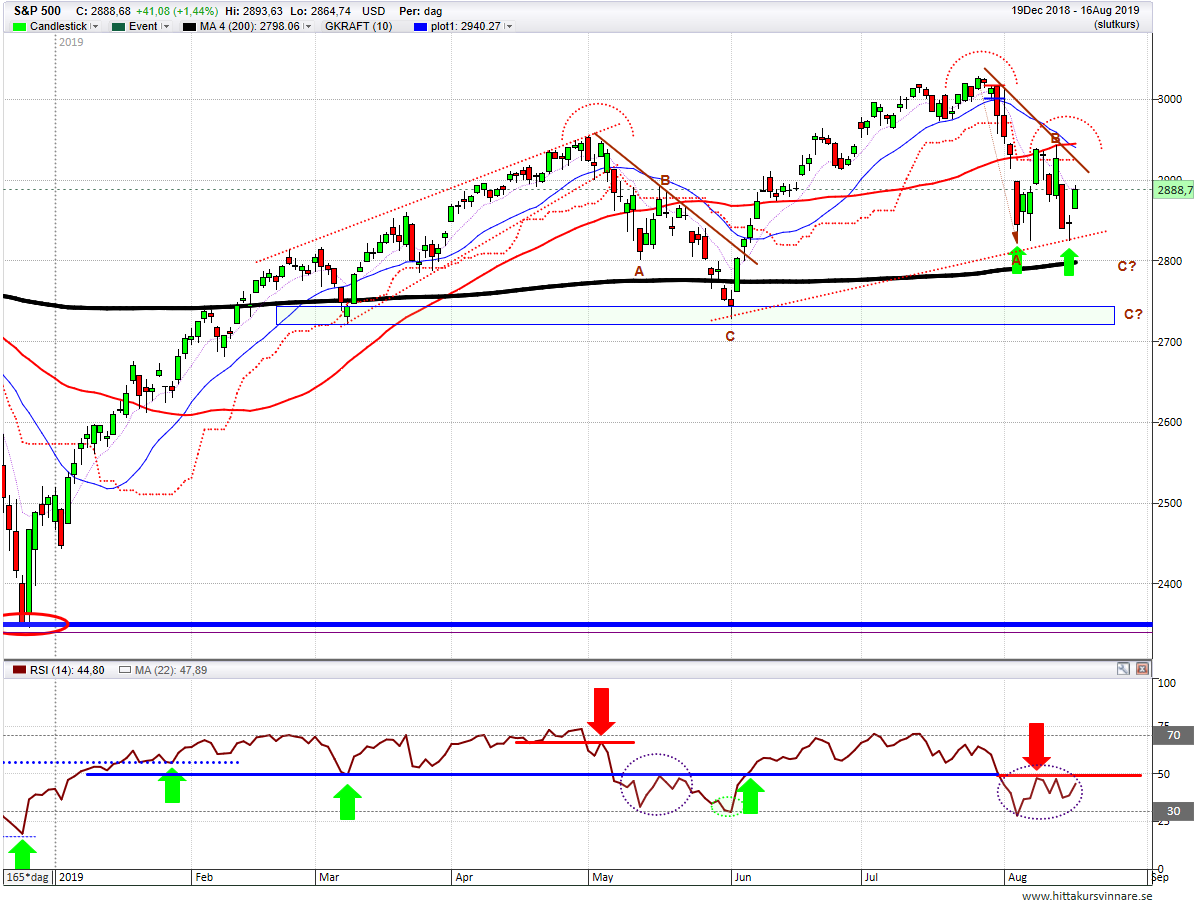Click the close value C: 2888,68
This screenshot has width=1197, height=901.
(x=103, y=11)
